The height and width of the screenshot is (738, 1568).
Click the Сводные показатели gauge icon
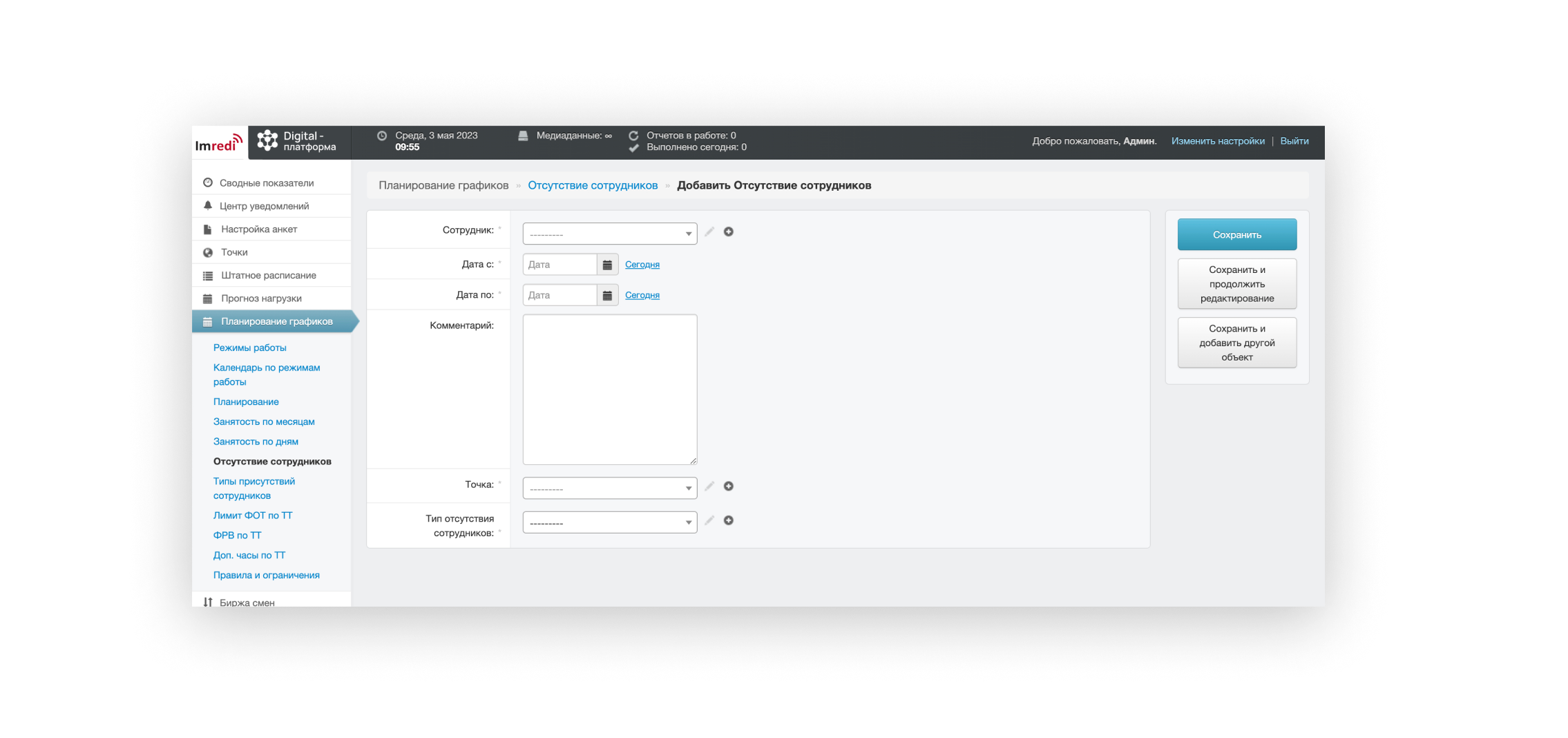[x=208, y=183]
